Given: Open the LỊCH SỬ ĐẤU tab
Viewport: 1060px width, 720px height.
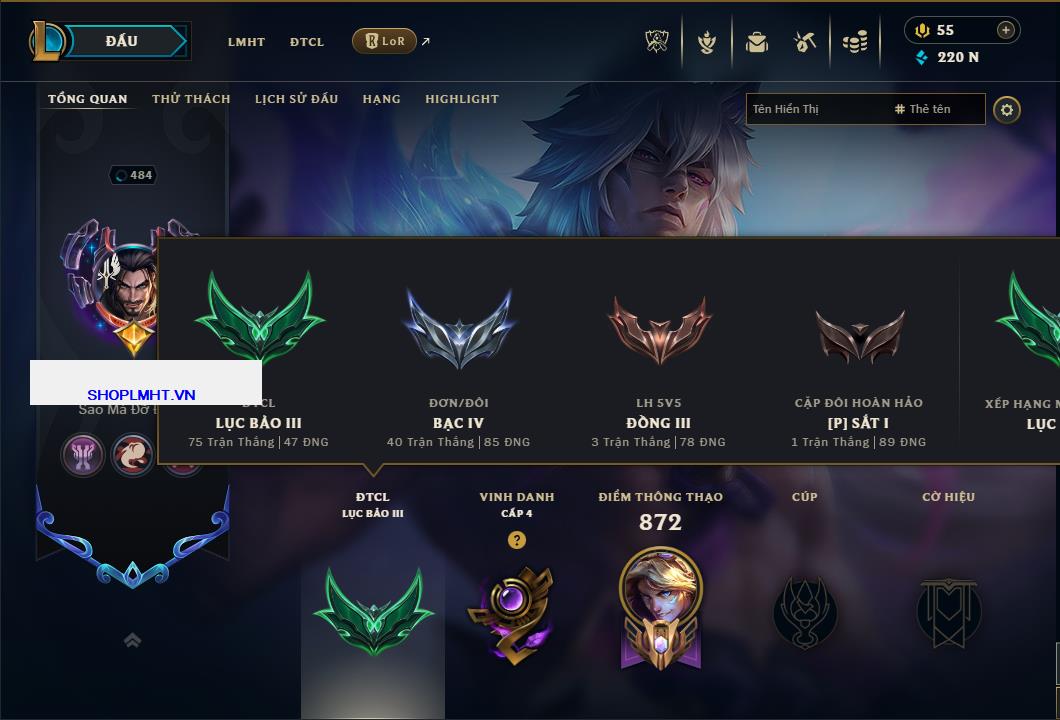Looking at the screenshot, I should click(x=296, y=99).
